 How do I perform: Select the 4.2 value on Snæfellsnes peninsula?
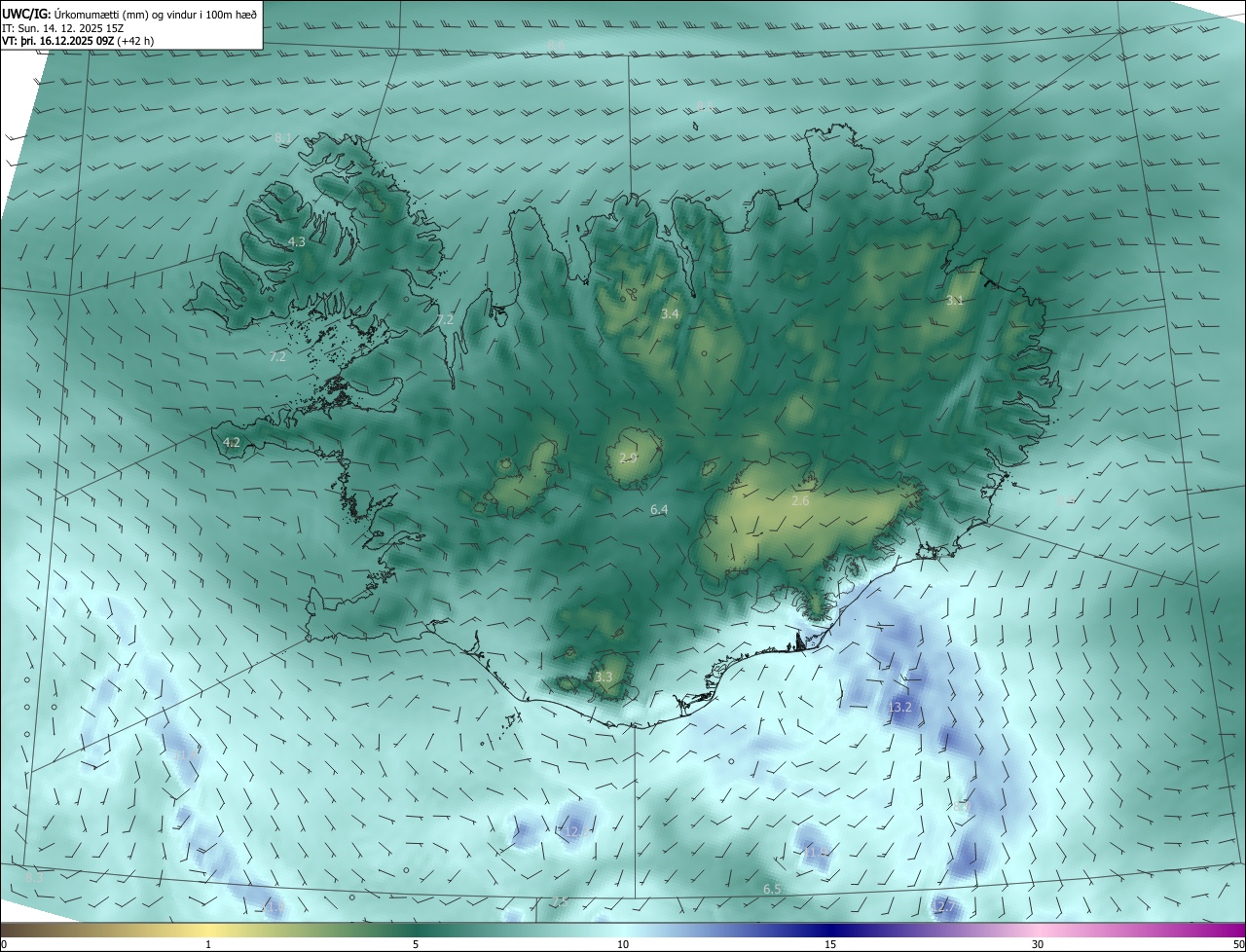point(232,442)
